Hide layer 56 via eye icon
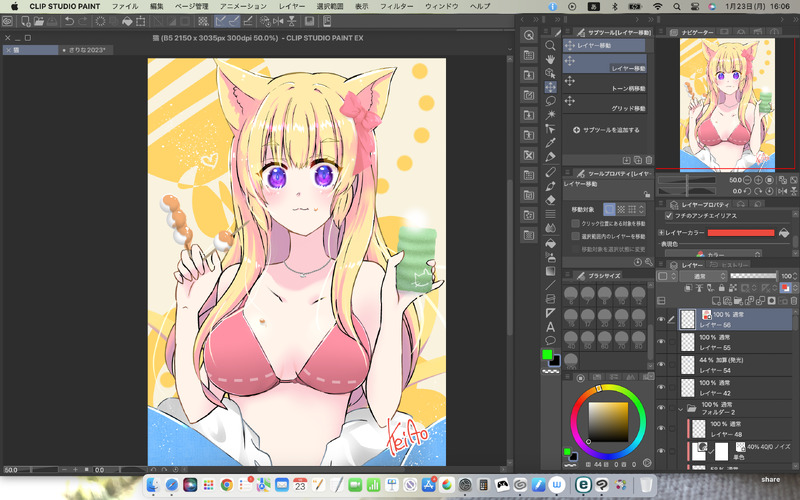 click(661, 320)
